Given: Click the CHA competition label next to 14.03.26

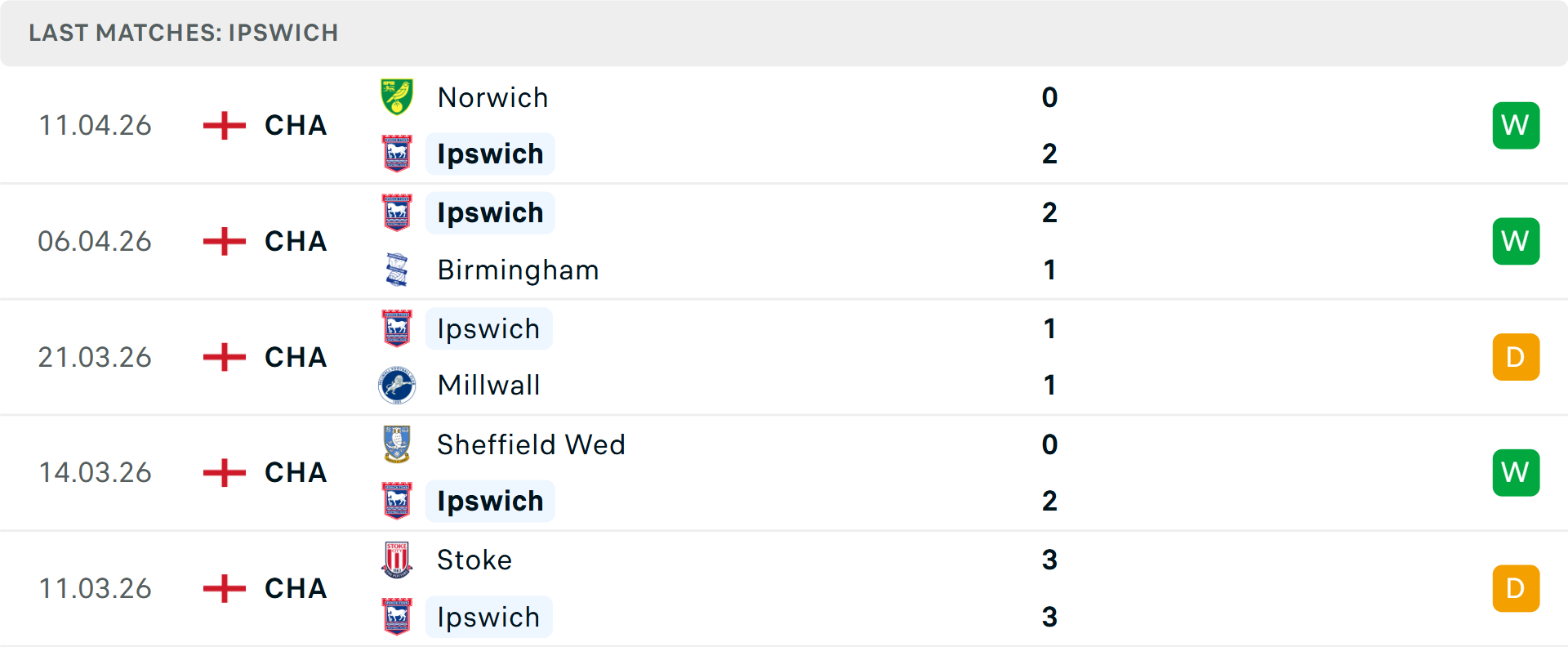Looking at the screenshot, I should [294, 472].
